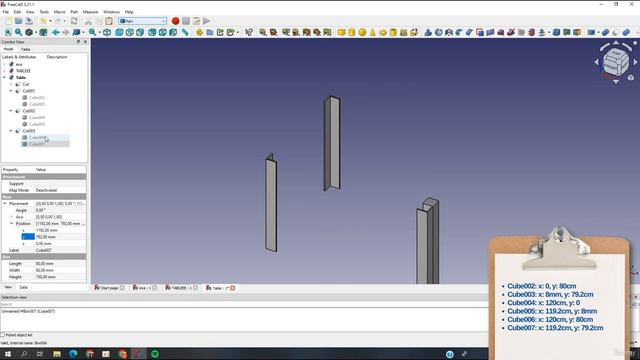Screen dimensions: 640x360
Task: Enable the Picked object list checkbox
Action: 3,335
